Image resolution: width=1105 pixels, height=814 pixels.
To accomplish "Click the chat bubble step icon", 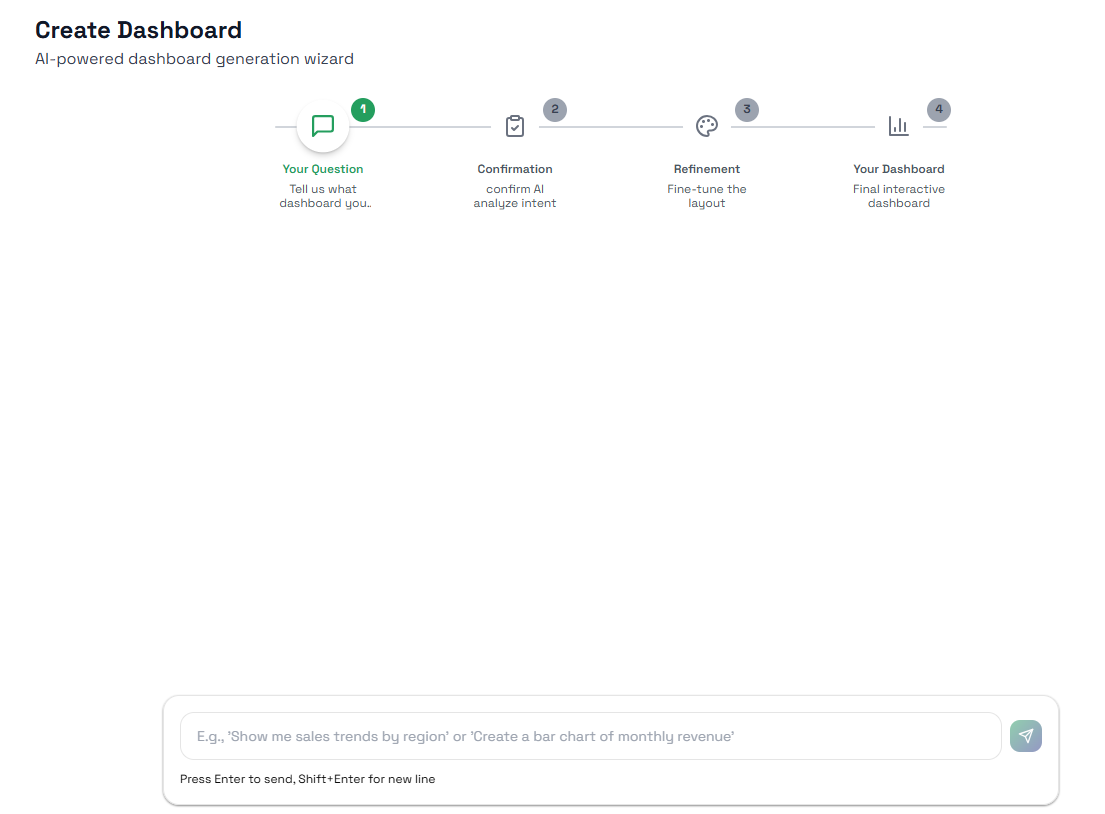I will coord(323,126).
